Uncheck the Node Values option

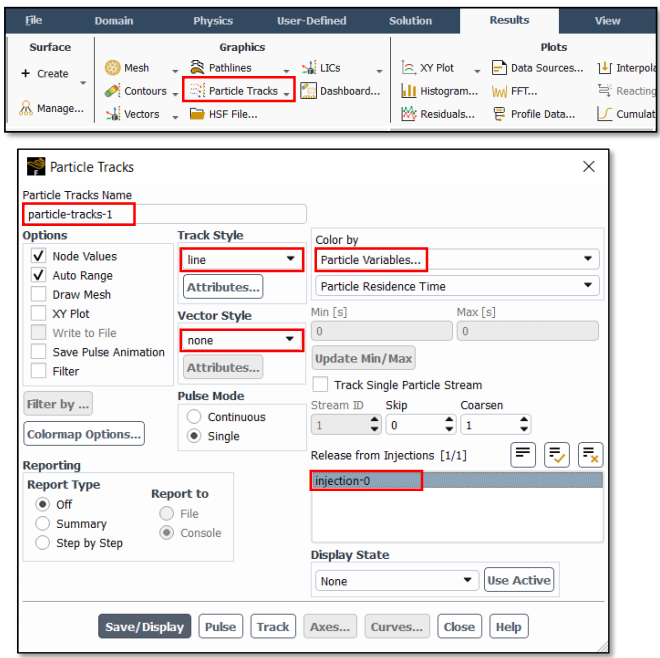[38, 256]
